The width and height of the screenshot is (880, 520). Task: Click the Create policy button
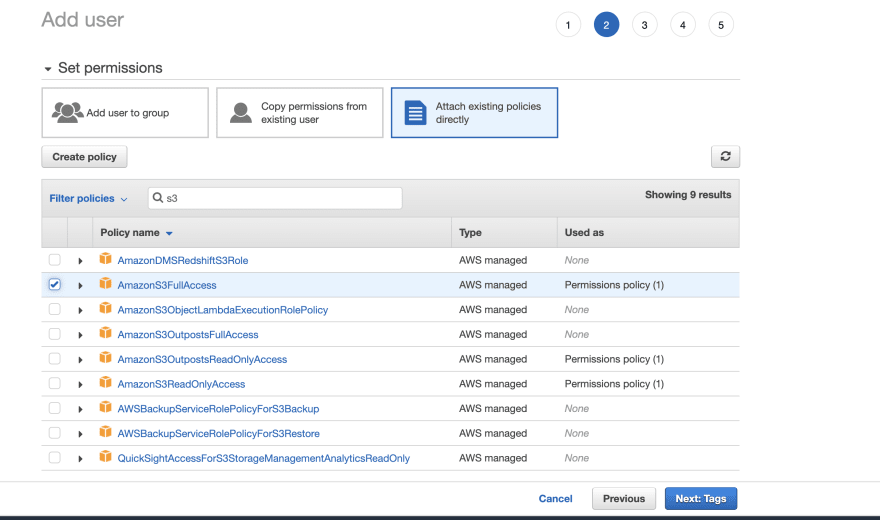coord(84,157)
